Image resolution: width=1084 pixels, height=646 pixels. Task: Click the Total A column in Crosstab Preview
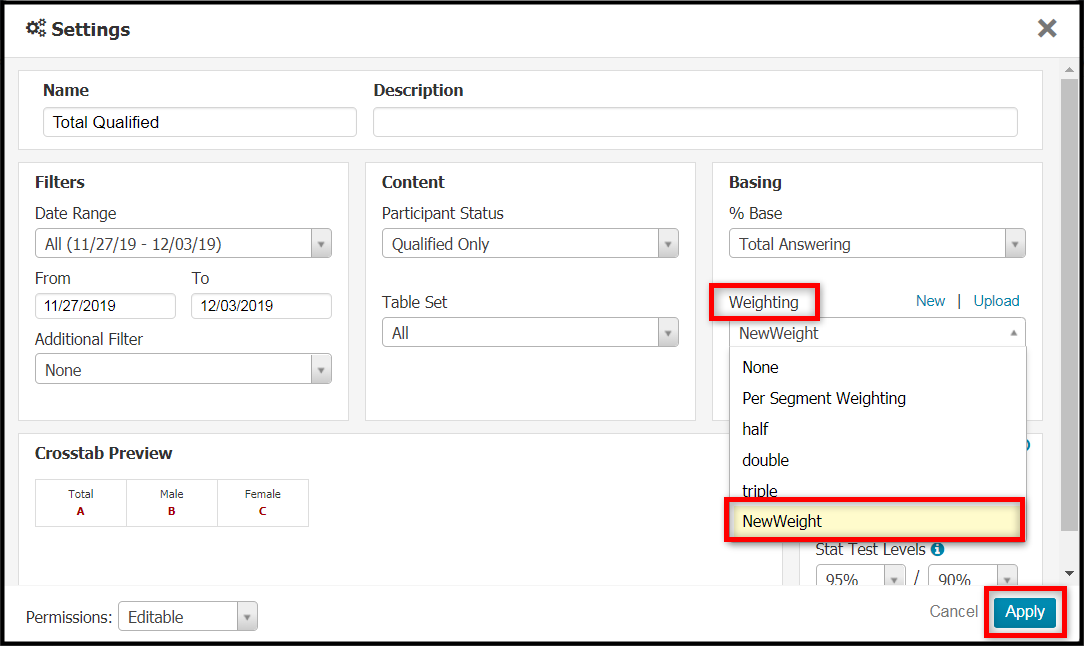81,503
